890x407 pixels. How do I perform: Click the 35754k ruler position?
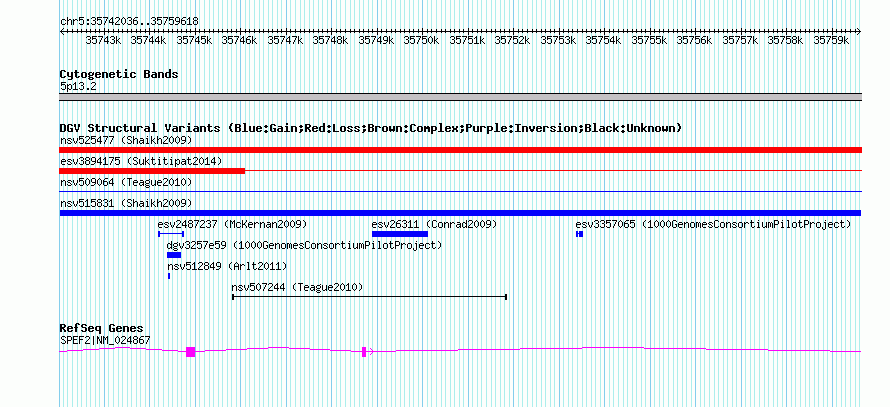click(603, 40)
